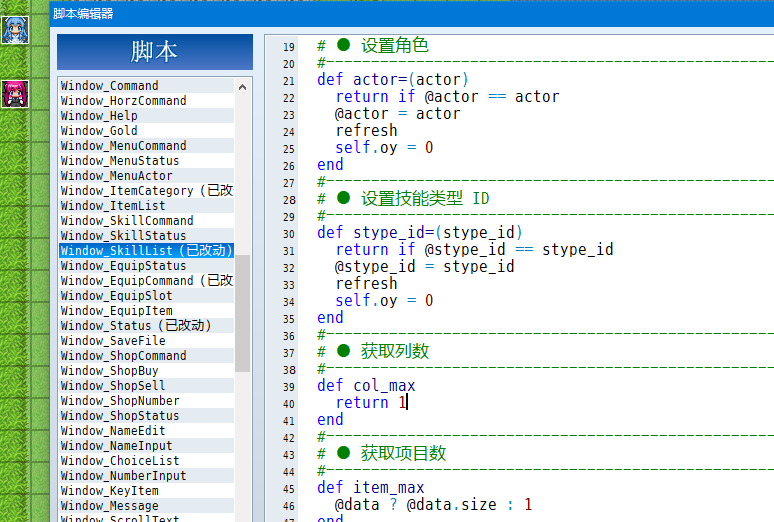Viewport: 774px width, 522px height.
Task: Select the highlighted Window_SkillList script
Action: (147, 250)
